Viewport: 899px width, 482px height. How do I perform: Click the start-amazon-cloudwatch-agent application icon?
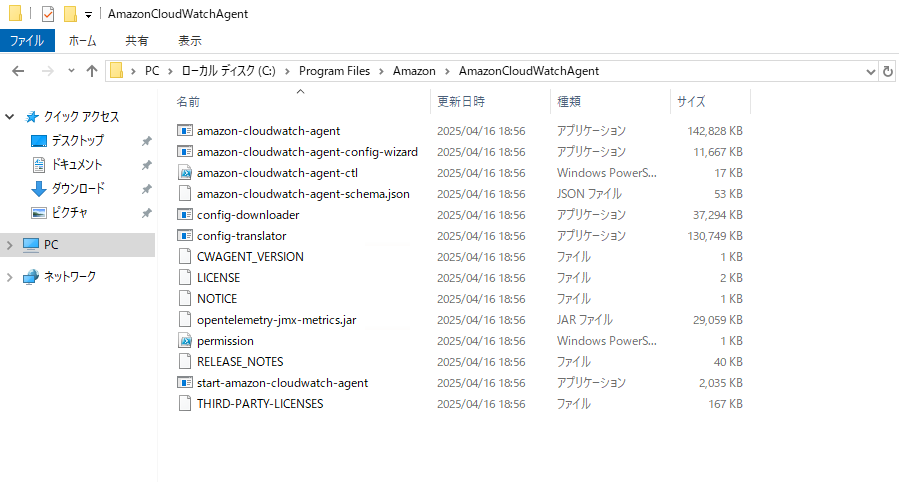tap(185, 383)
